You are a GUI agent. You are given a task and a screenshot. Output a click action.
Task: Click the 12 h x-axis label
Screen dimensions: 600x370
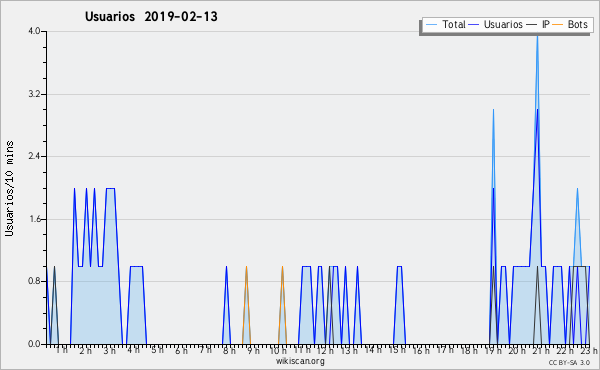pos(325,350)
